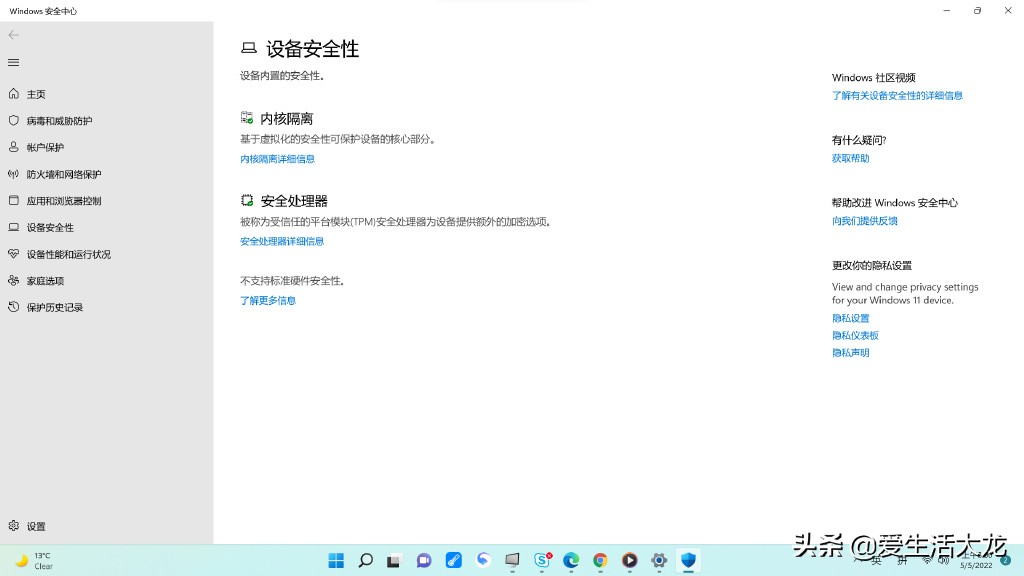Click the blue bird app taskbar icon
Image resolution: width=1024 pixels, height=576 pixels.
tap(483, 560)
